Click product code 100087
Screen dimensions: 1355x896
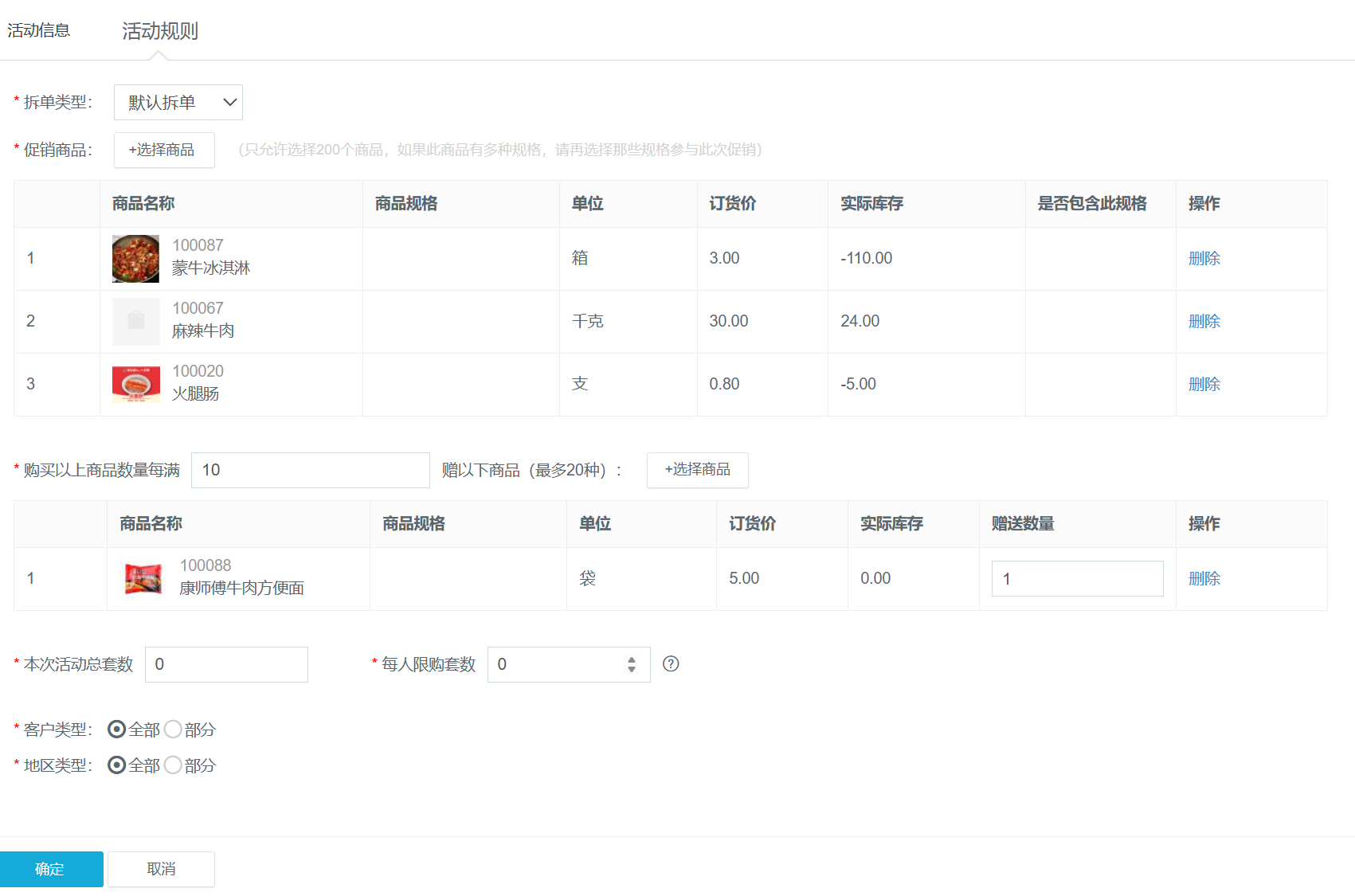(198, 245)
